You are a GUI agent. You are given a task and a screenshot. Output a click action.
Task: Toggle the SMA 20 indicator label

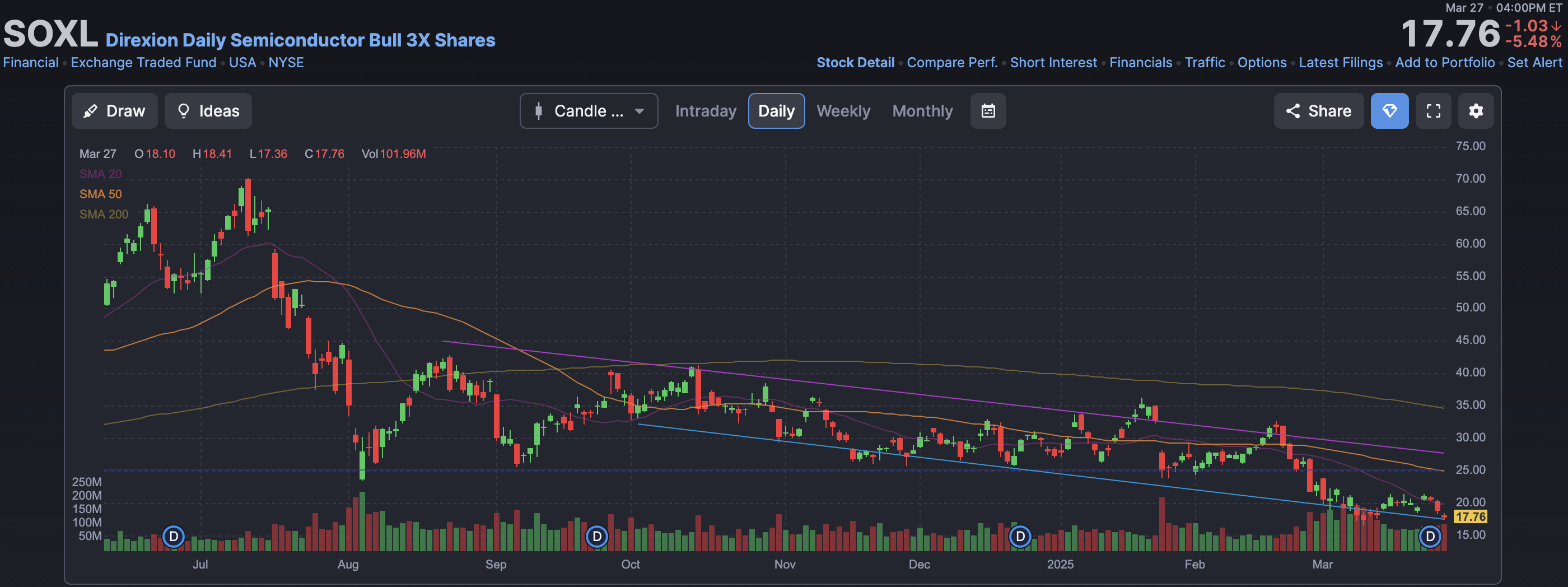pos(100,174)
